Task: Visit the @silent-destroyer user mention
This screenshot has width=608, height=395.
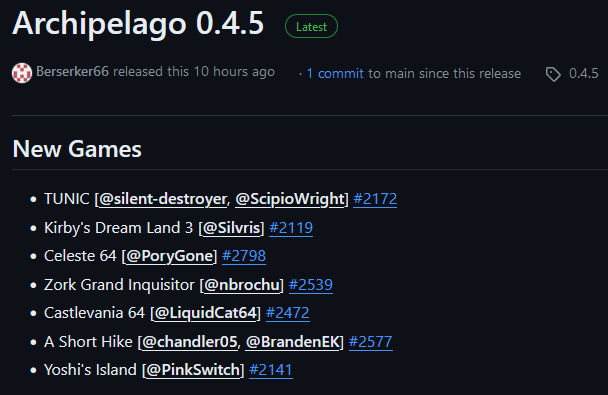Action: click(x=163, y=199)
